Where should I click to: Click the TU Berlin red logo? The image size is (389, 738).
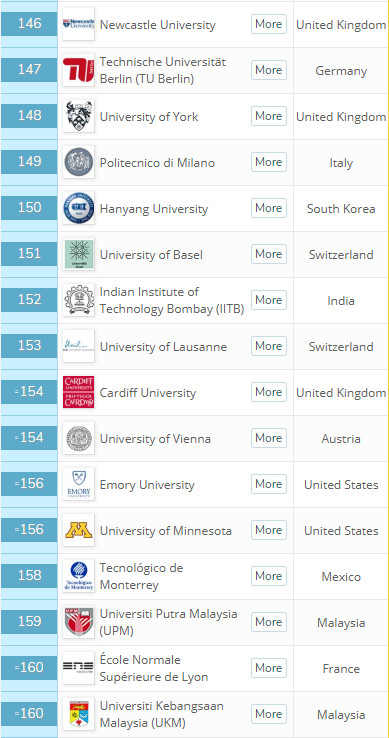coord(79,70)
